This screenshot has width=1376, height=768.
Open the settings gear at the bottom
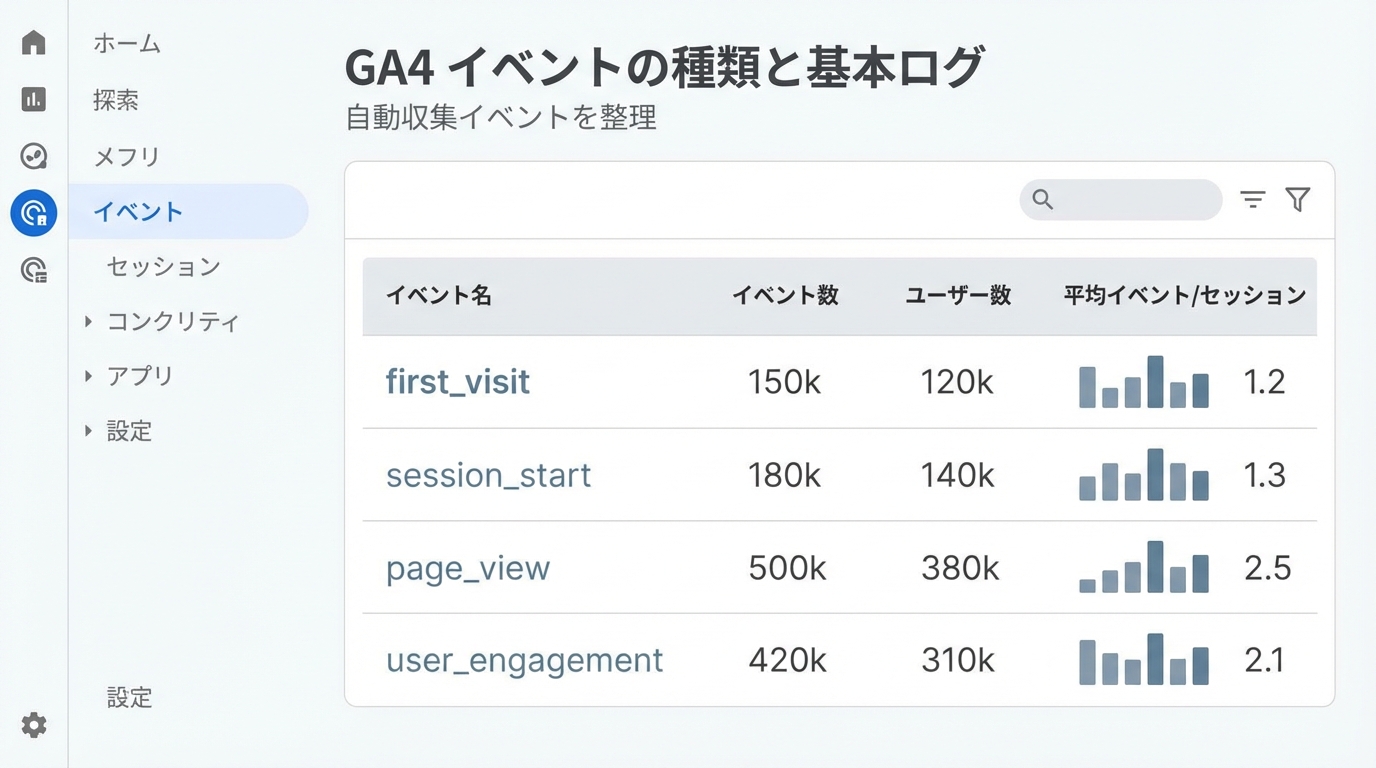click(x=33, y=725)
